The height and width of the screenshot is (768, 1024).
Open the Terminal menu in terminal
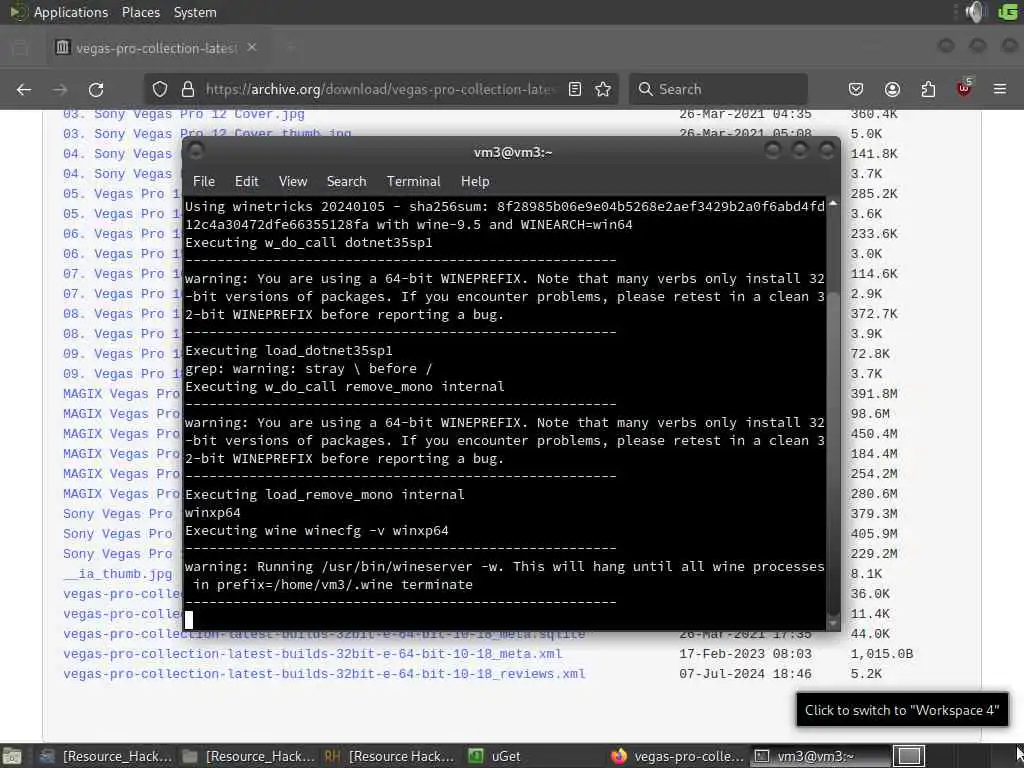click(x=413, y=182)
